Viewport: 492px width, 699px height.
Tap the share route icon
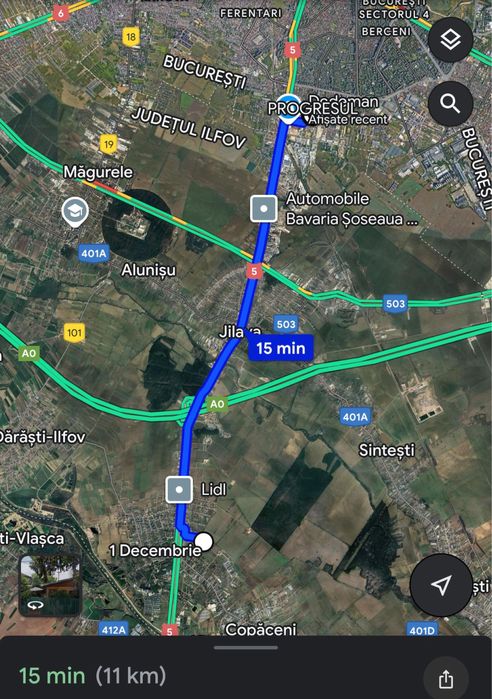pos(445,679)
